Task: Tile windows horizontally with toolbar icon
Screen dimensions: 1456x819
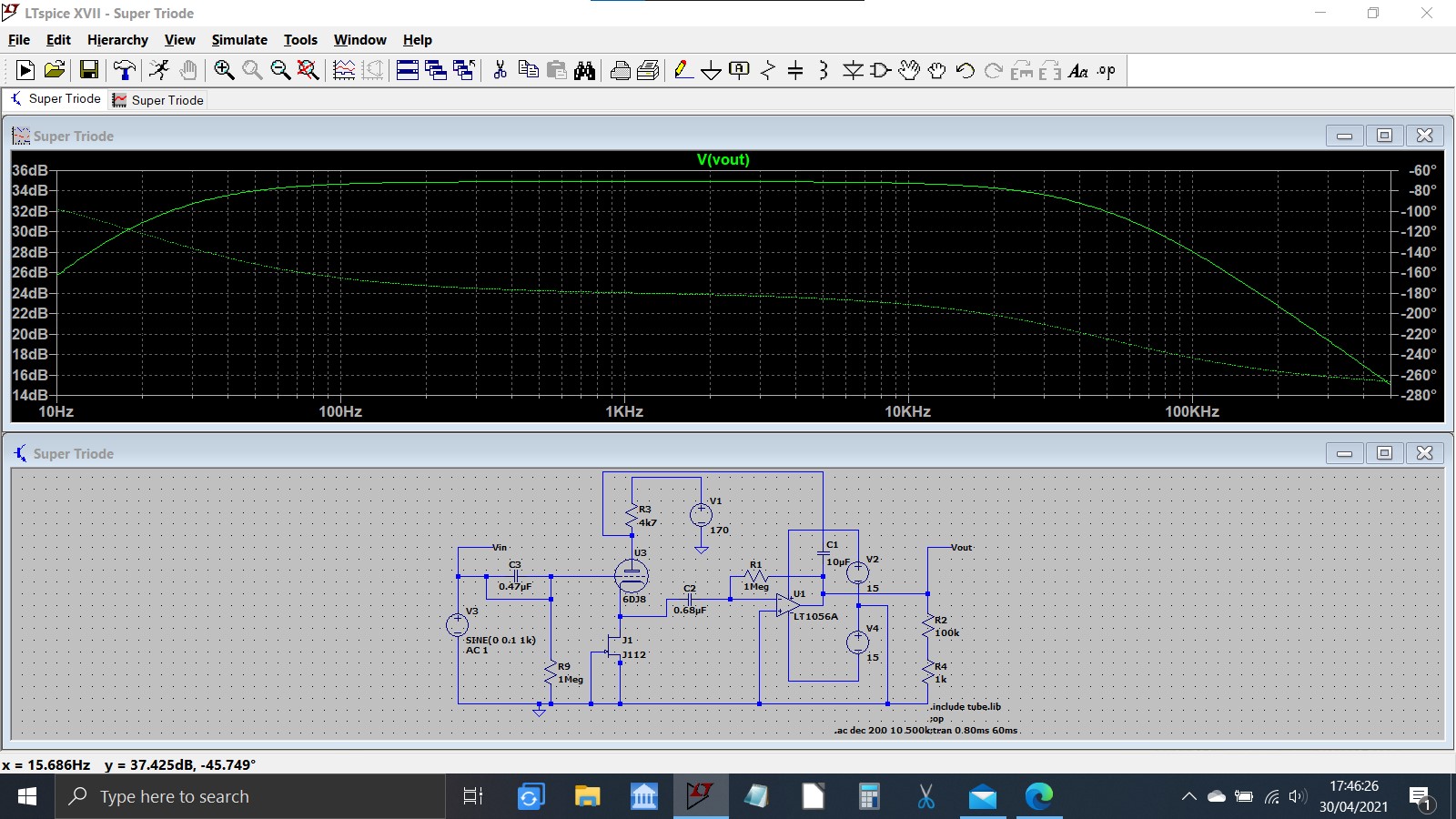Action: (x=408, y=70)
